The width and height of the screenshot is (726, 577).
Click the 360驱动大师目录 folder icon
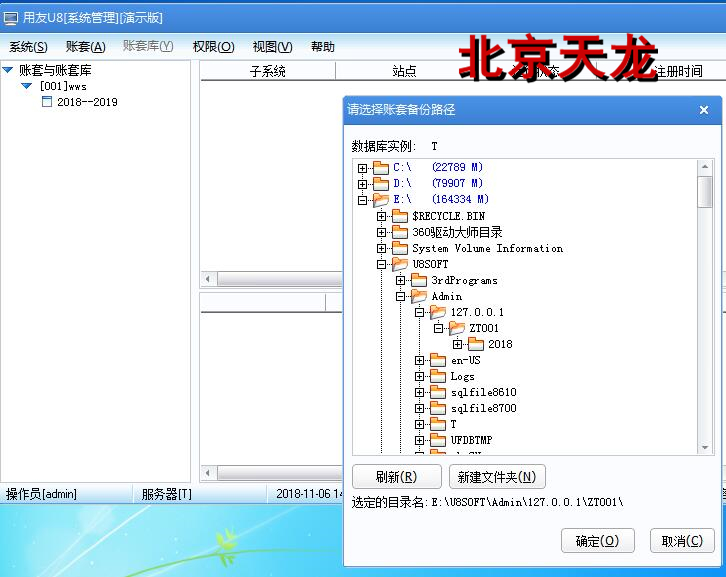(x=400, y=232)
